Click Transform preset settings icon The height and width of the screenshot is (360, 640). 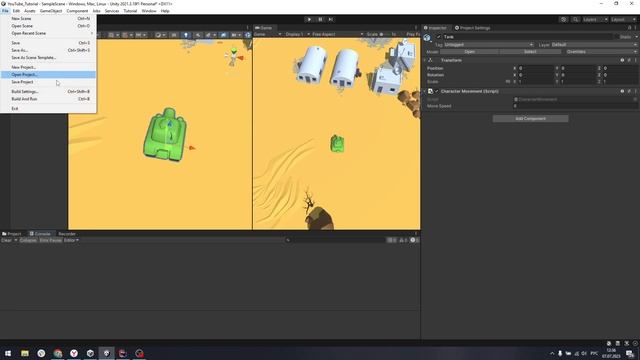tap(629, 60)
